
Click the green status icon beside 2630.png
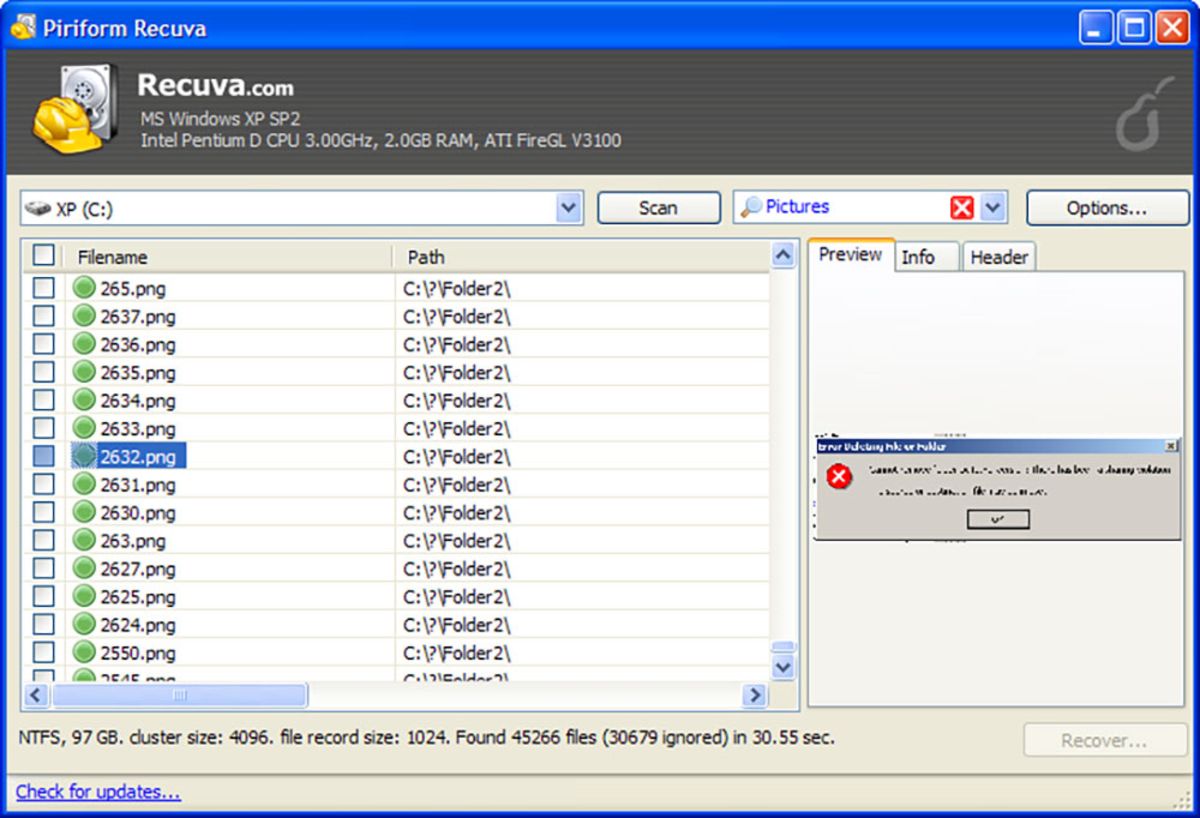85,512
